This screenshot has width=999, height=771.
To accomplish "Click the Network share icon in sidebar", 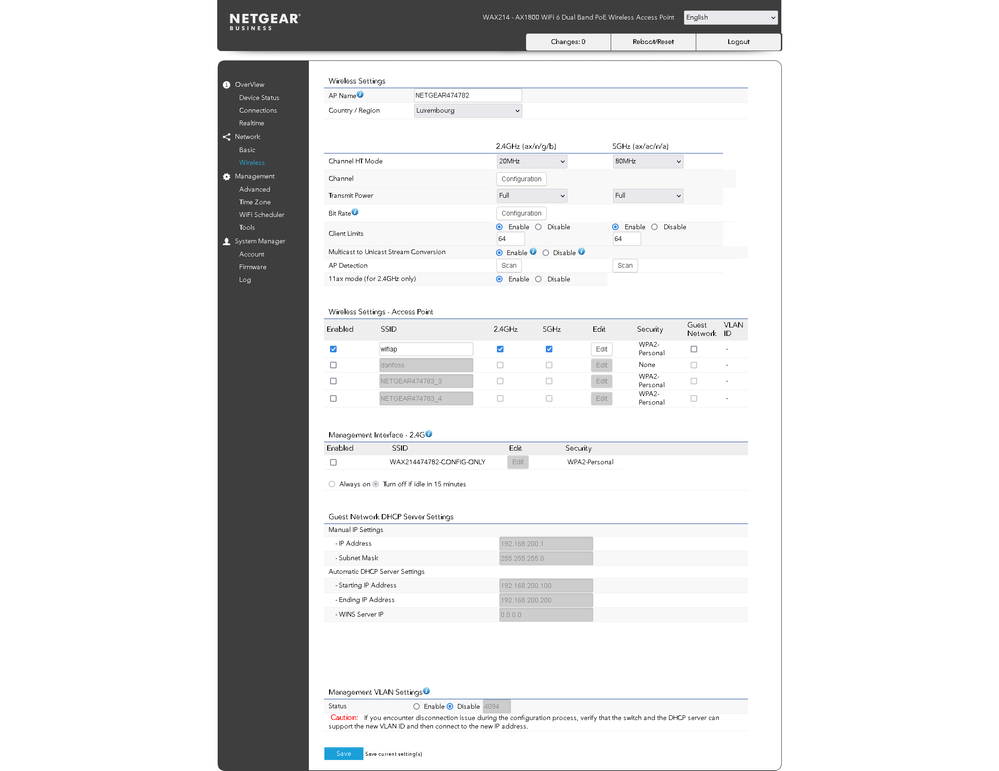I will tap(226, 137).
